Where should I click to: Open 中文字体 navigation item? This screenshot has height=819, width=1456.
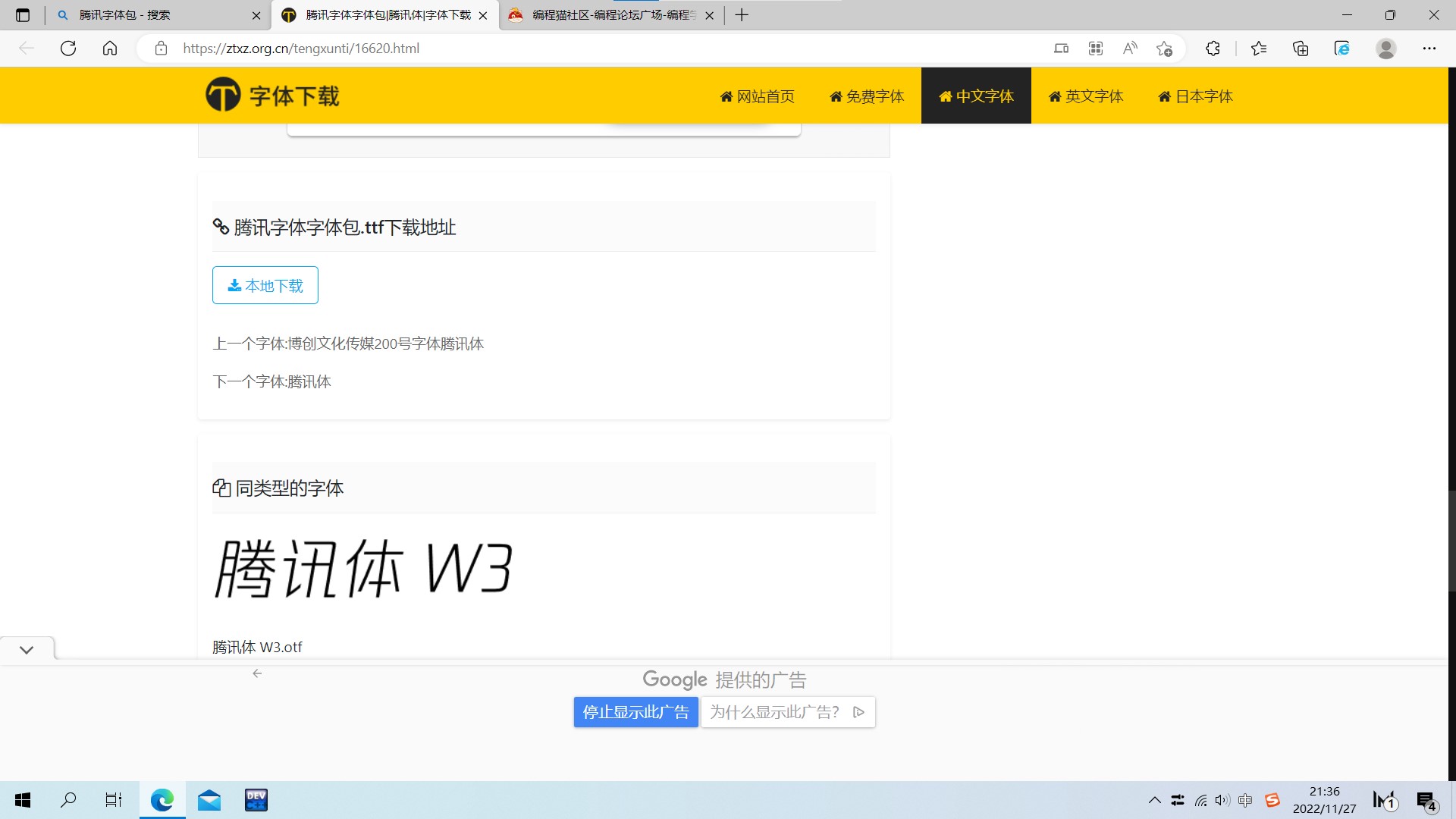[976, 96]
